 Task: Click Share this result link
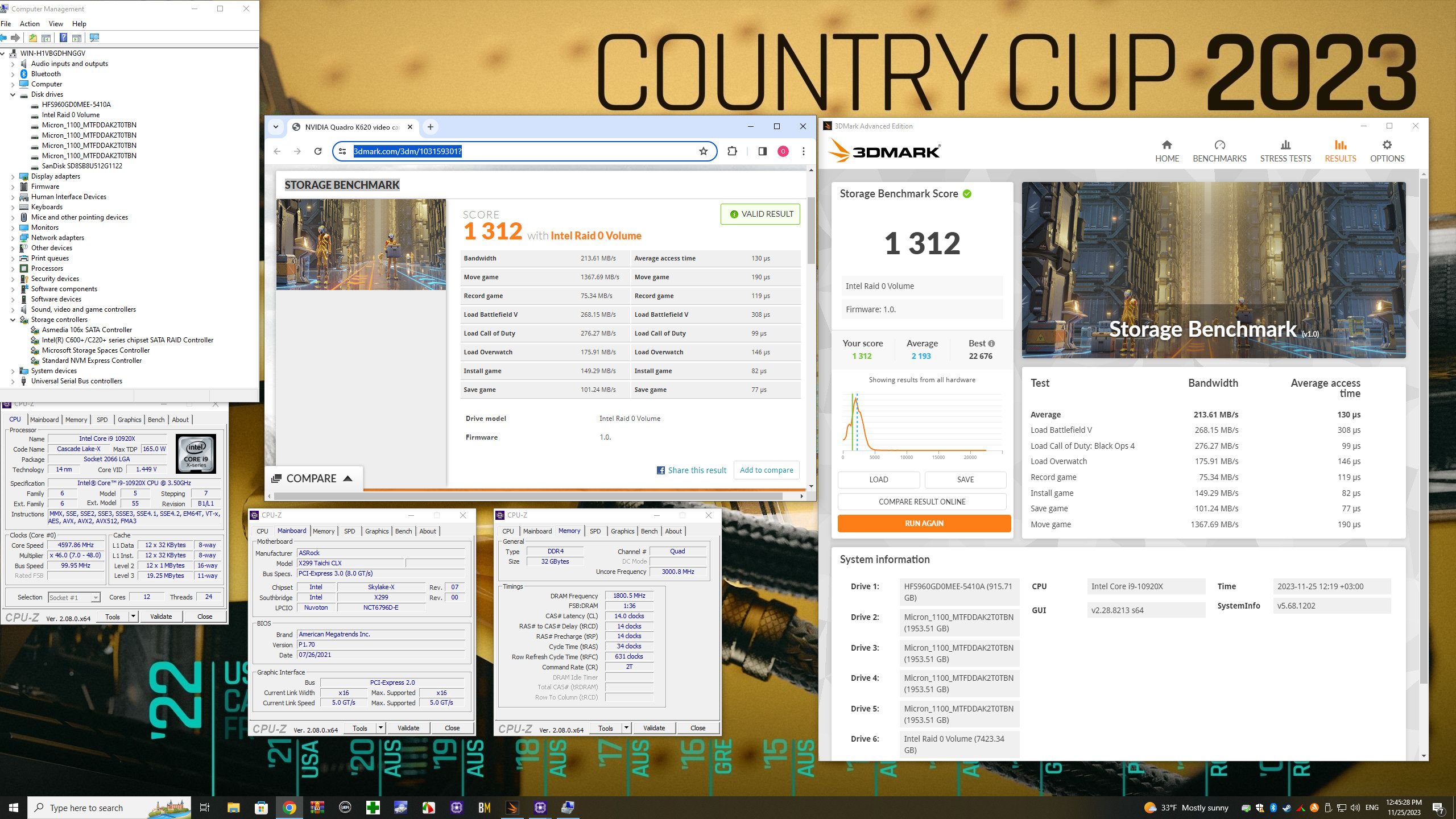pos(692,470)
